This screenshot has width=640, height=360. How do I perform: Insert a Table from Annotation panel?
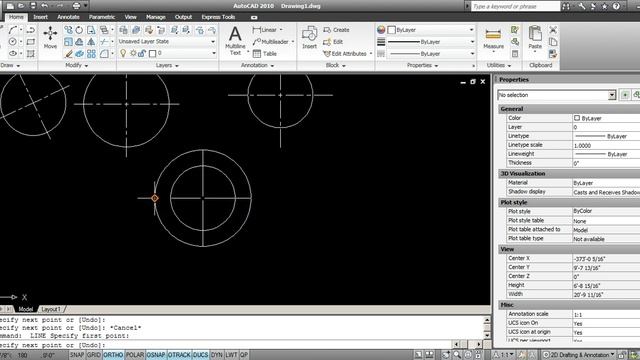(x=264, y=53)
